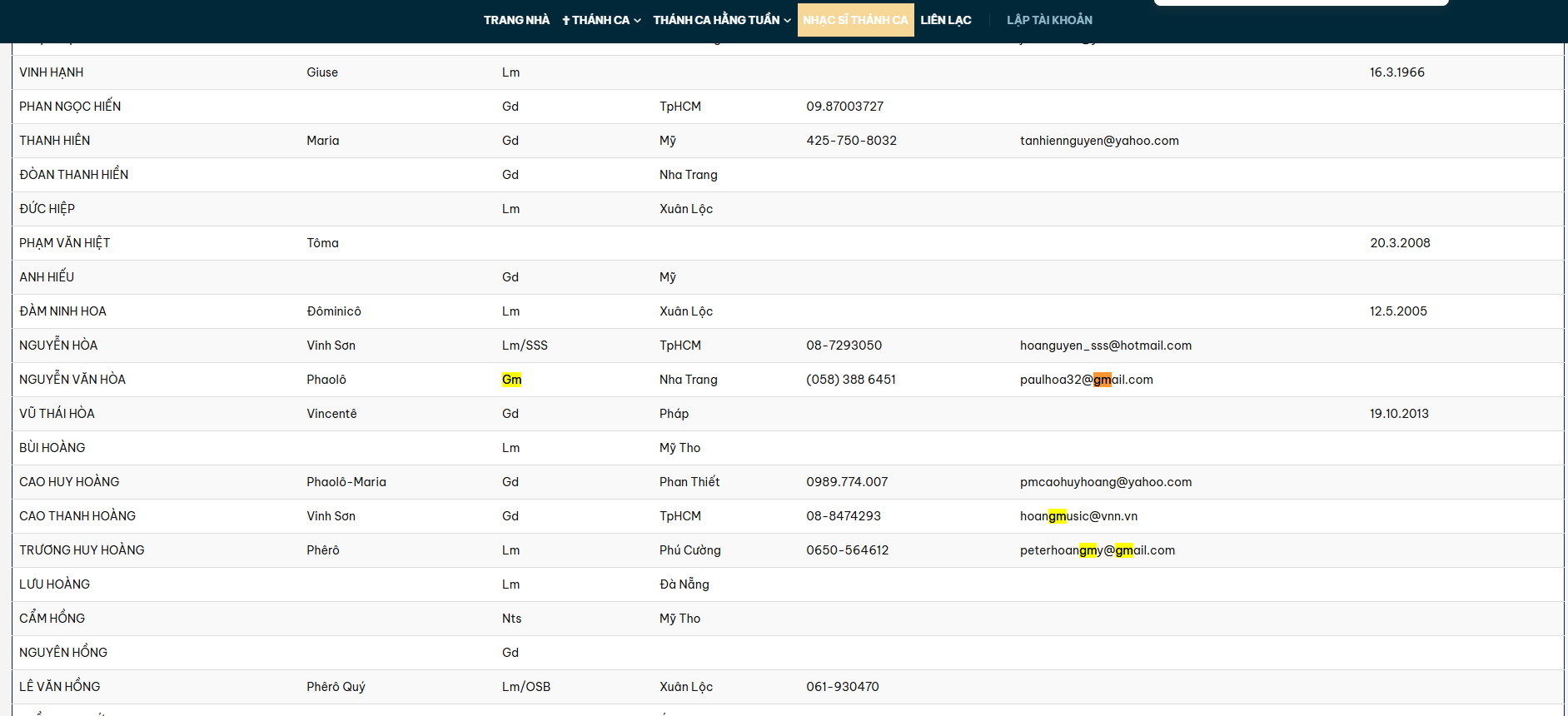The height and width of the screenshot is (716, 1568).
Task: Click the date 16.3.1966
Action: 1397,72
